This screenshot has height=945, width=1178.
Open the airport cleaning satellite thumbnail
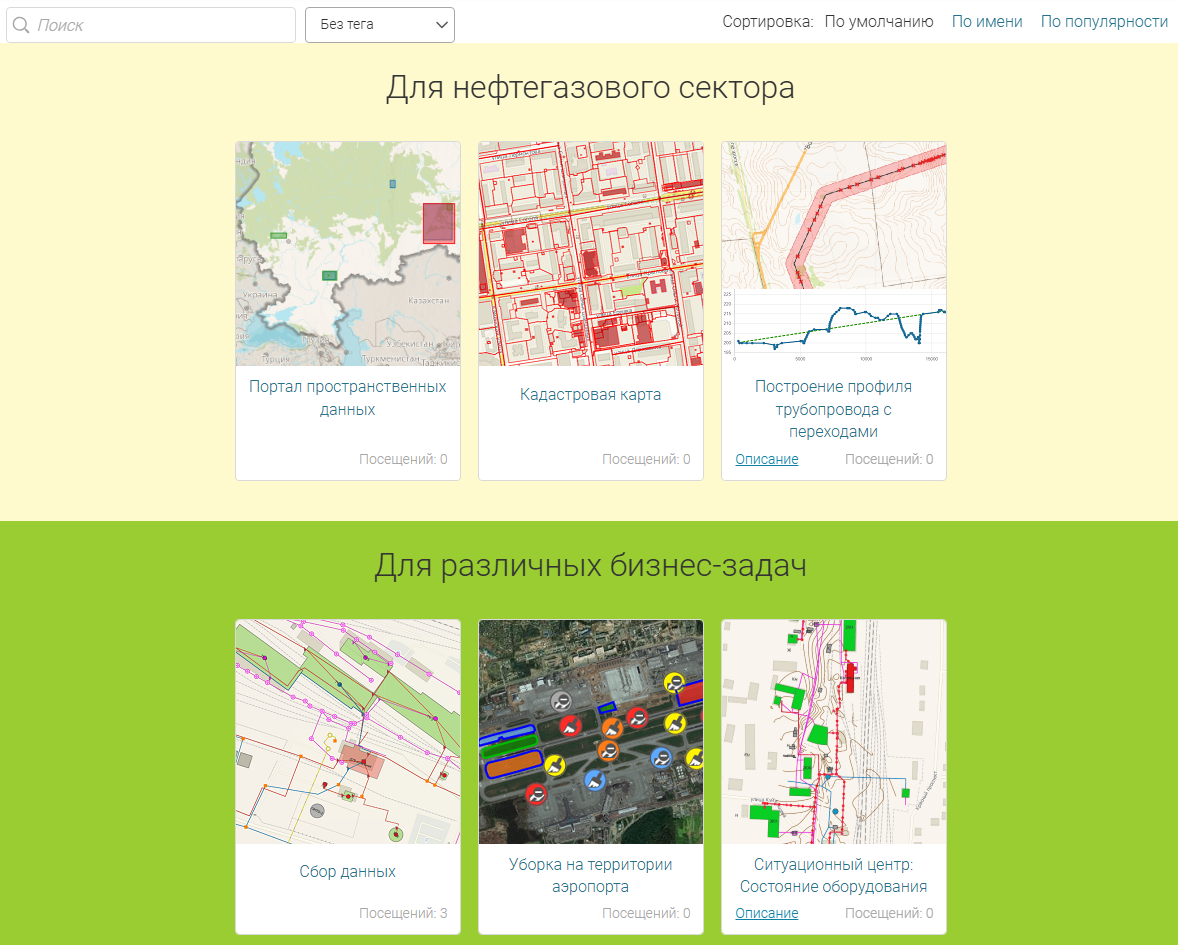click(591, 732)
